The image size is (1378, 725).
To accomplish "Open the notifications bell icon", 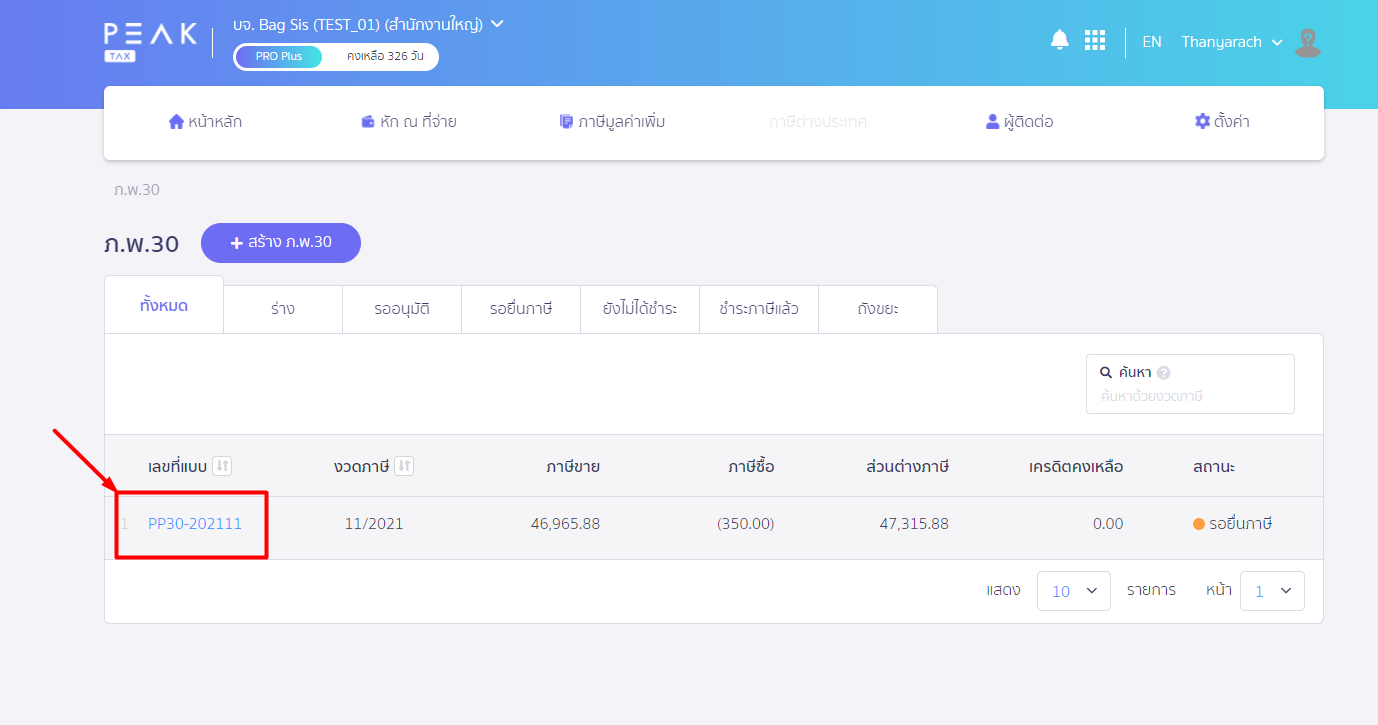I will click(1059, 40).
